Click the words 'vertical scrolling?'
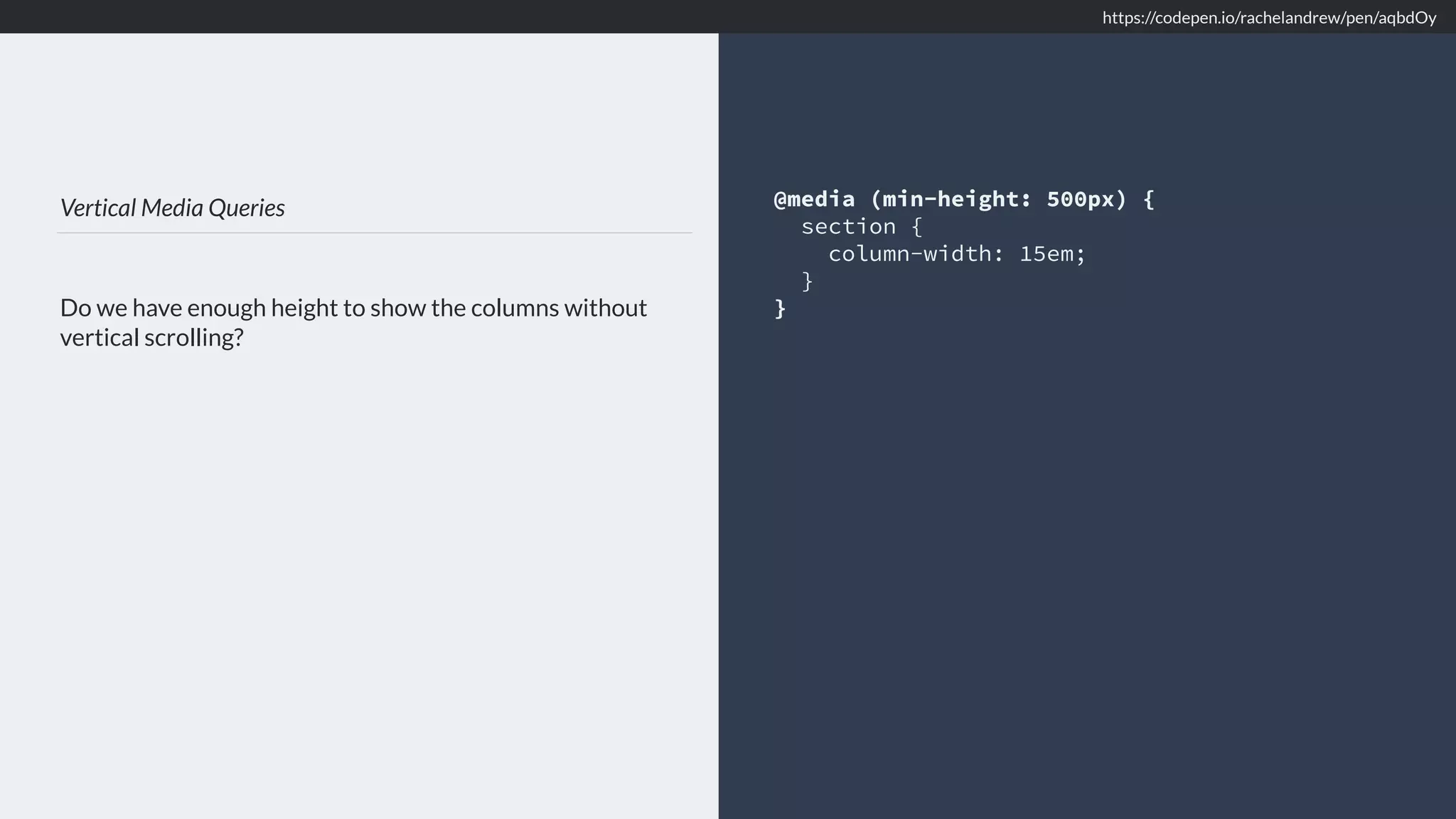 tap(151, 338)
